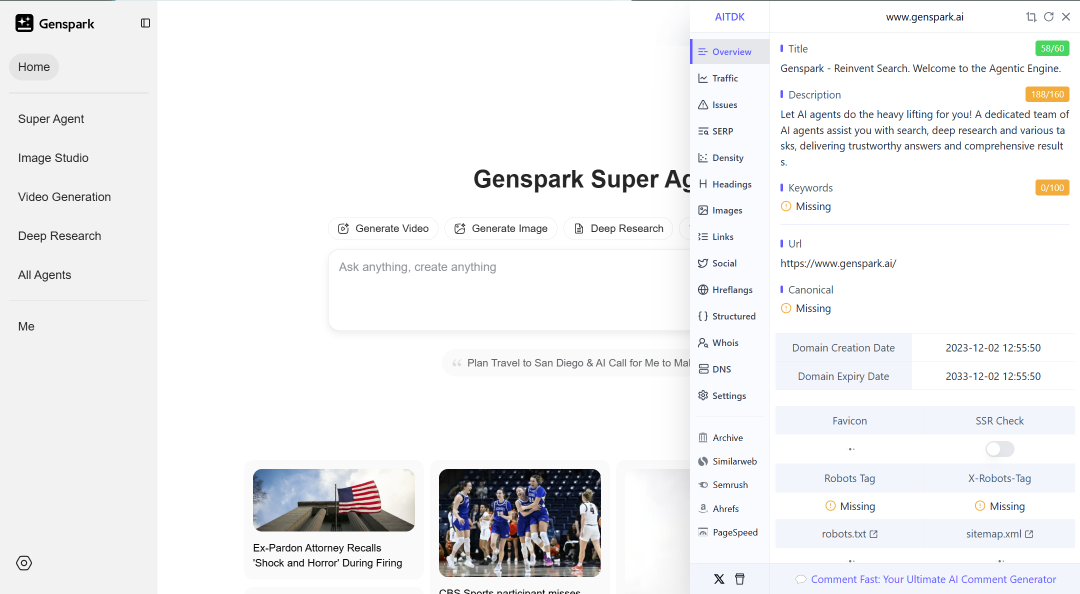
Task: Click the Genspark title text in Overview
Action: (921, 68)
